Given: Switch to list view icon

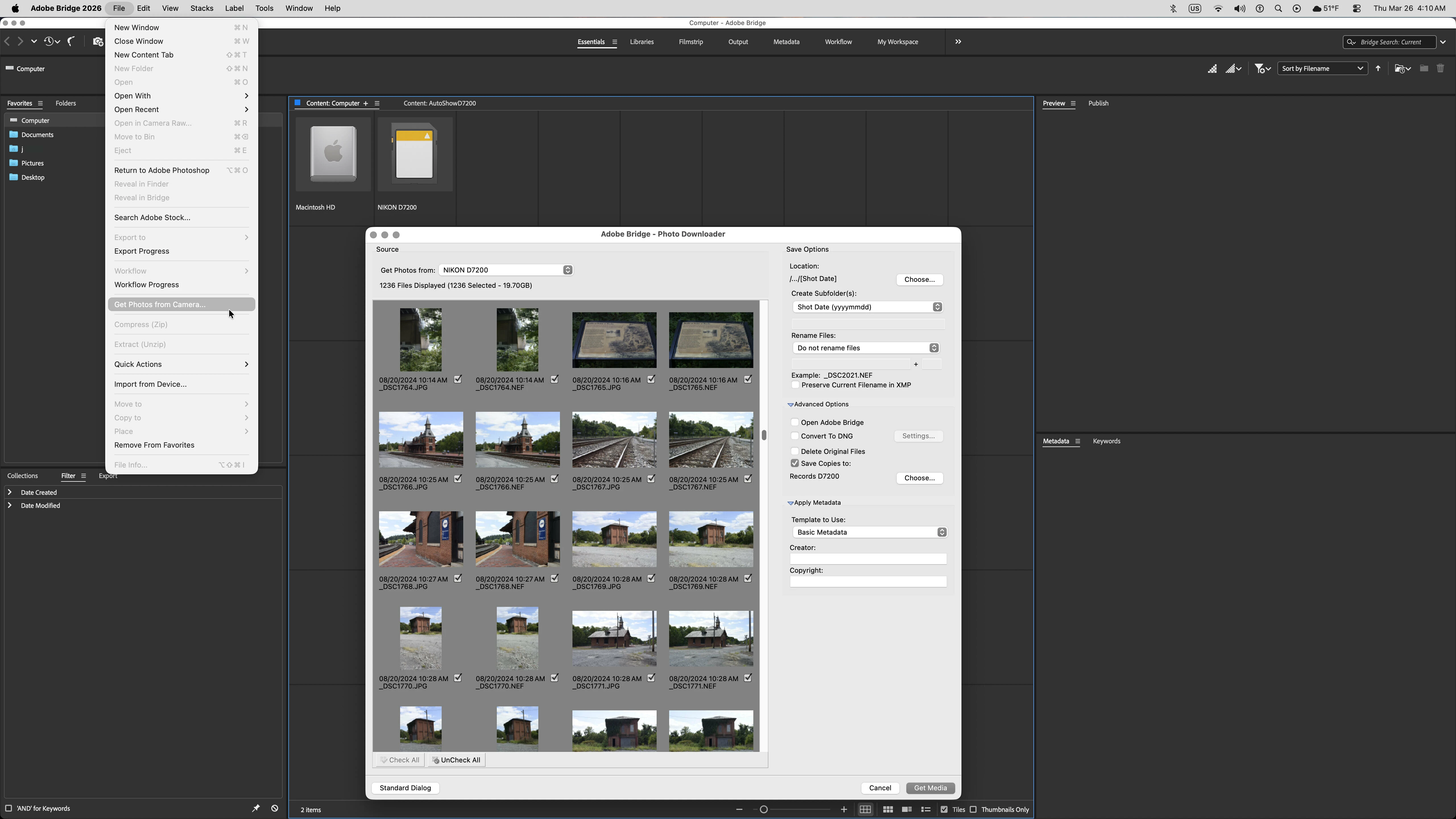Looking at the screenshot, I should [925, 809].
